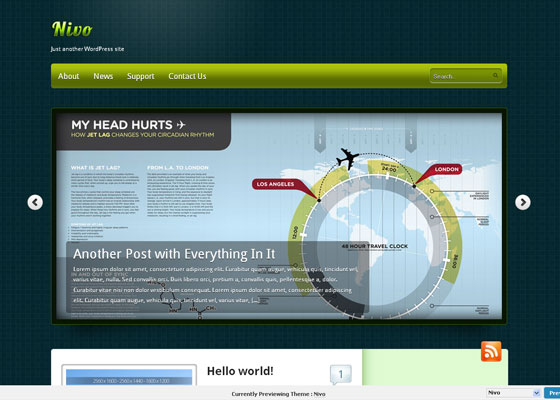Click the jet lag slider image
This screenshot has height=400, width=560.
click(x=279, y=216)
